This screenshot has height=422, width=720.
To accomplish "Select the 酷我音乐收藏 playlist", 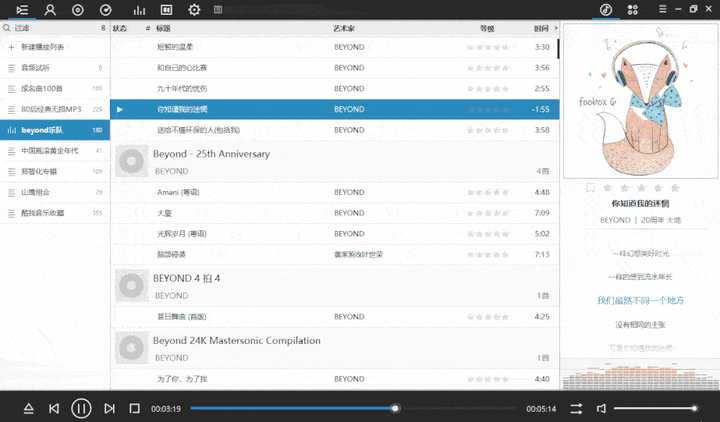I will tap(55, 213).
